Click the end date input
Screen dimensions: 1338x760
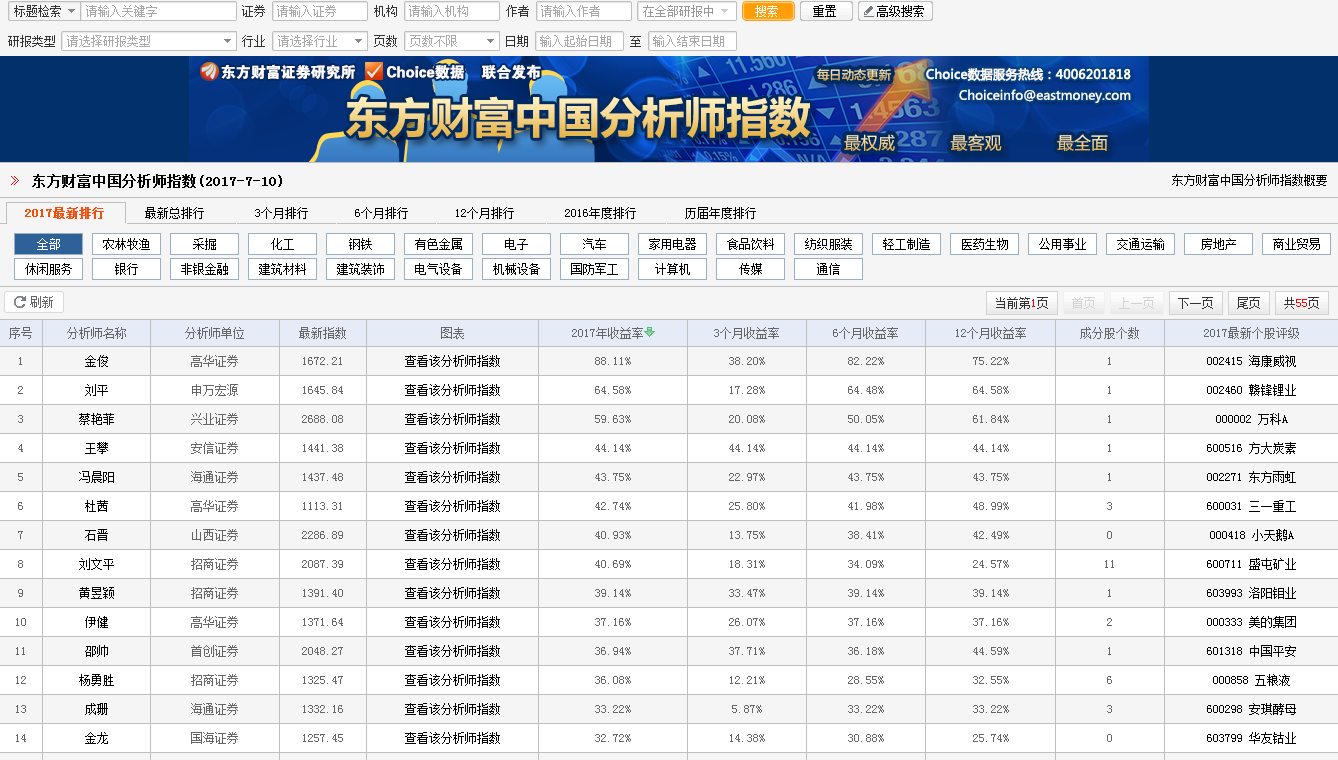click(x=692, y=41)
